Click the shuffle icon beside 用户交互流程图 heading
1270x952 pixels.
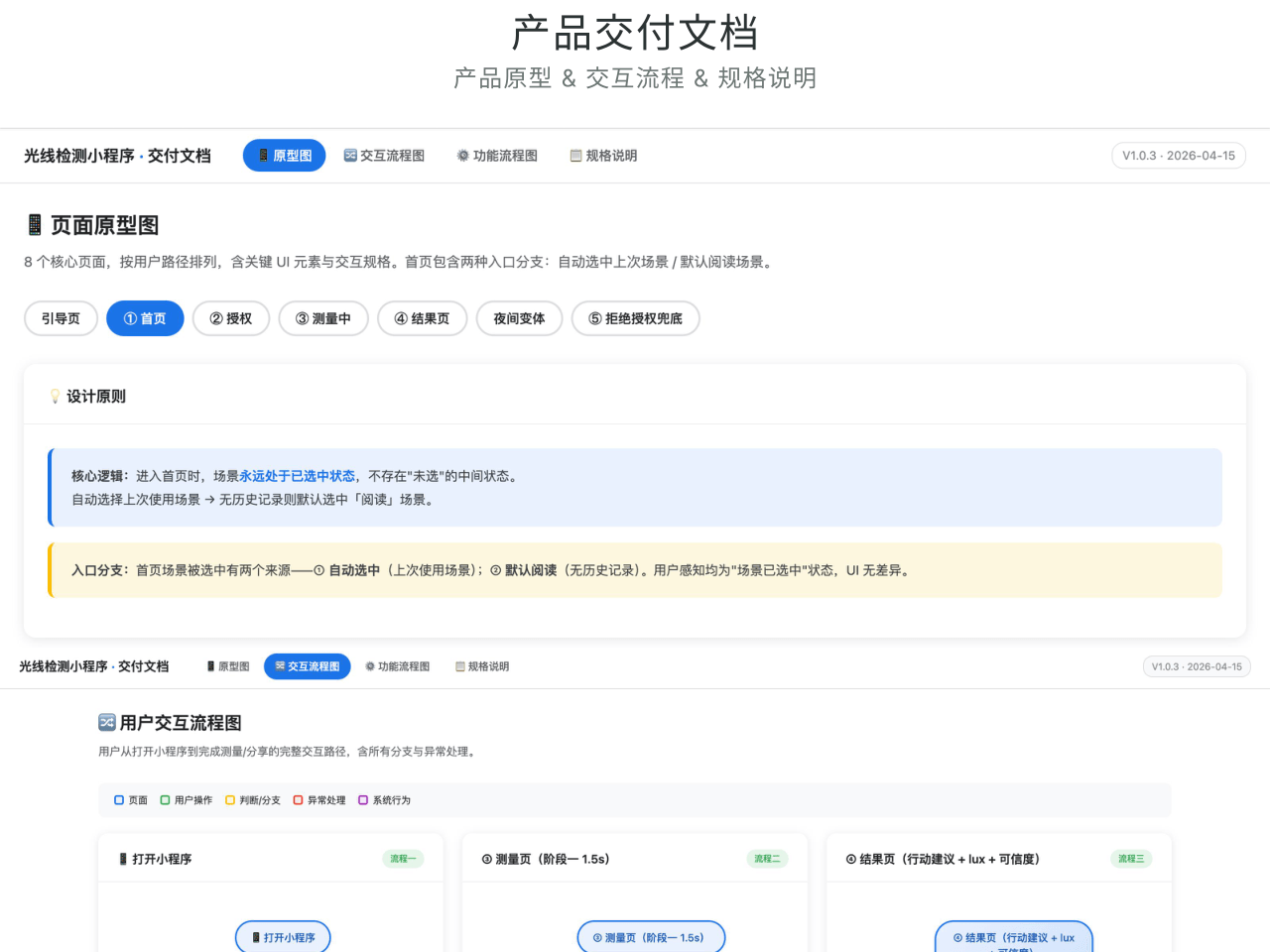(107, 722)
